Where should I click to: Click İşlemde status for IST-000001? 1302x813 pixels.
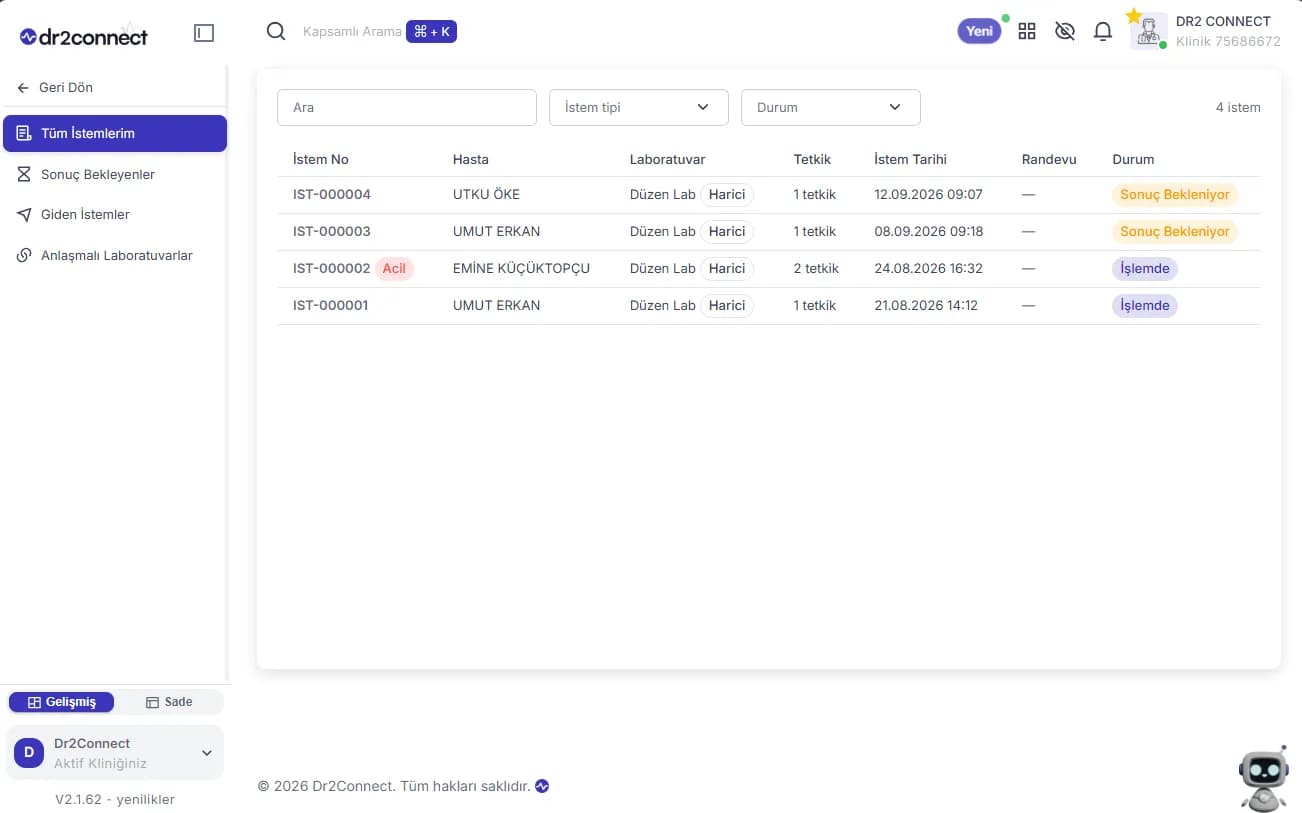point(1145,305)
